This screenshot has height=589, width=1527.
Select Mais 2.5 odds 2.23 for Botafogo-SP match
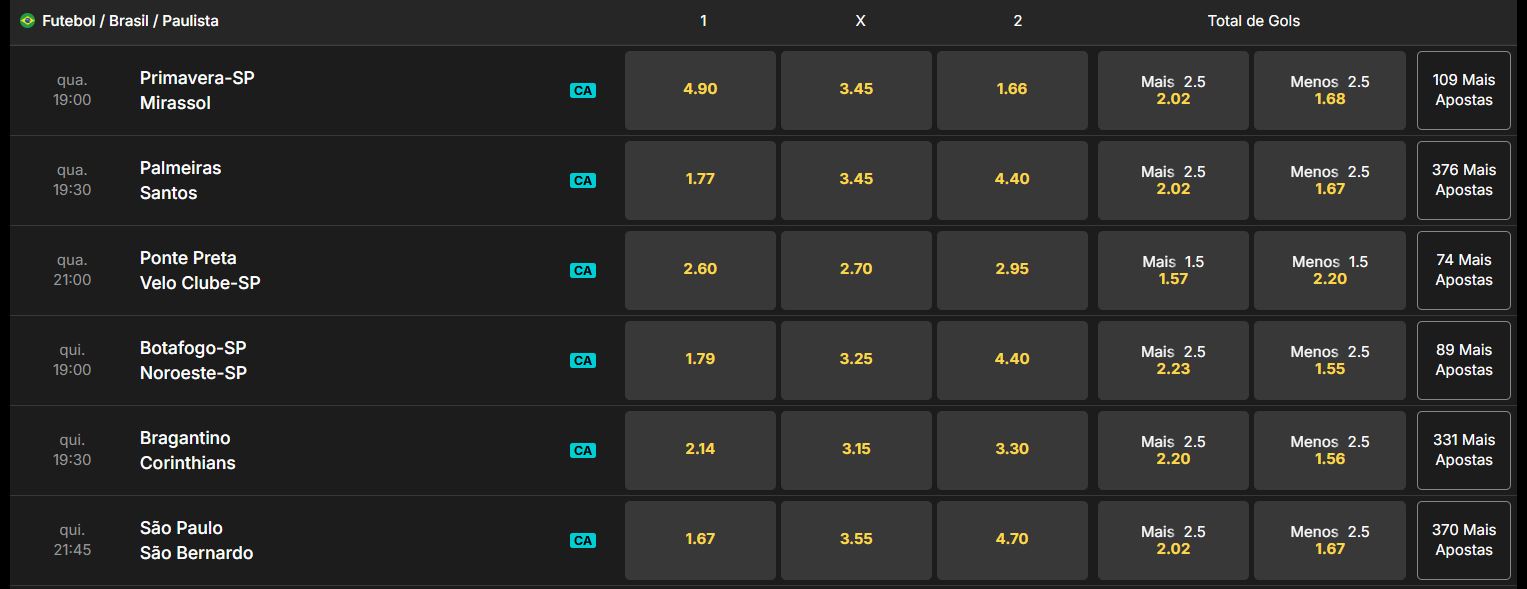pos(1172,360)
